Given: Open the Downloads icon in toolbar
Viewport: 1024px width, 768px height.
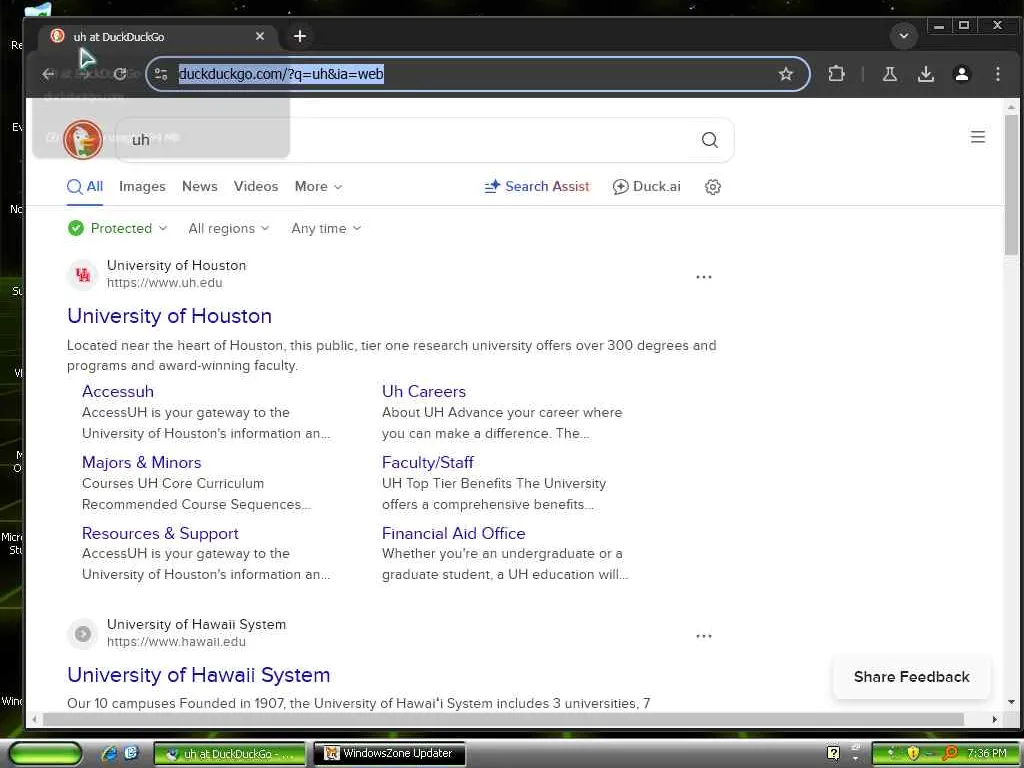Looking at the screenshot, I should point(925,74).
